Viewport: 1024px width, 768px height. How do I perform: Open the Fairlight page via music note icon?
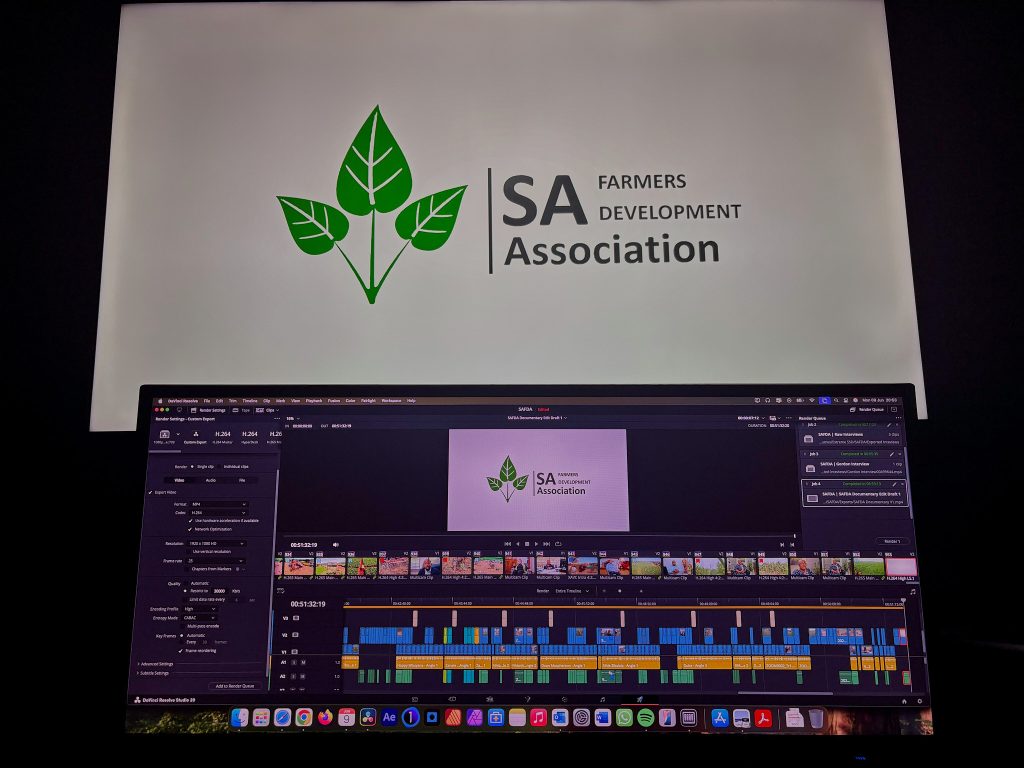point(601,699)
